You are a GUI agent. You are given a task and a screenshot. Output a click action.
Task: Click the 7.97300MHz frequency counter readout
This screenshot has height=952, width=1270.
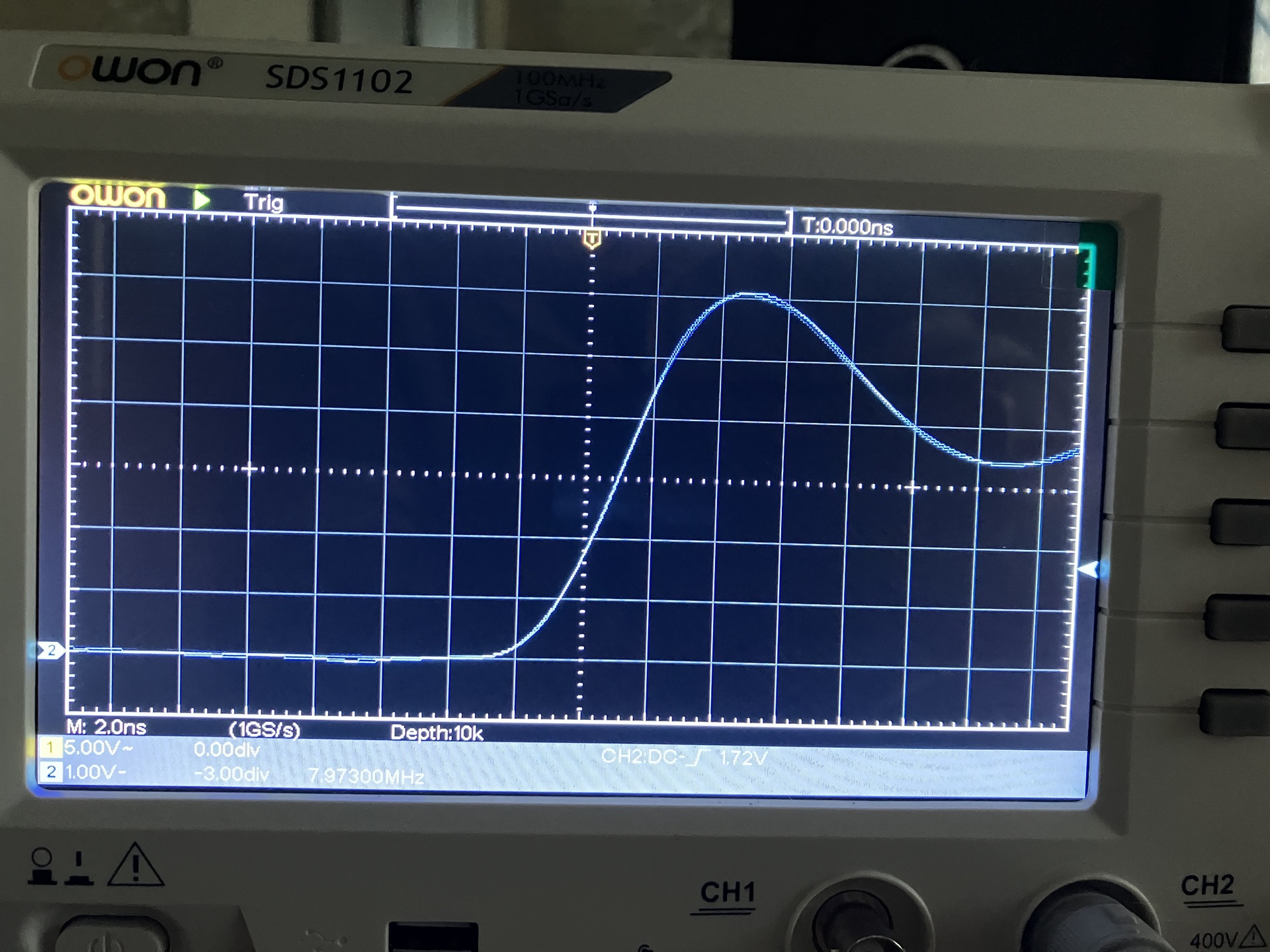(366, 776)
